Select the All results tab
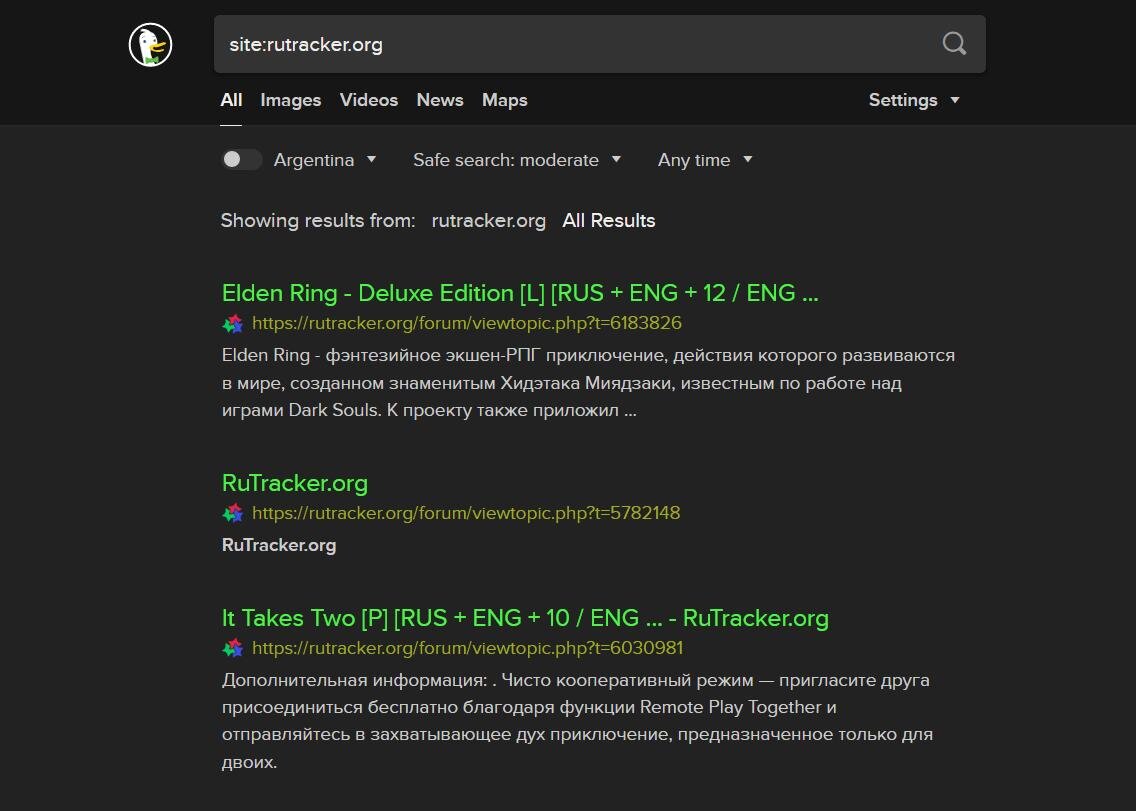 point(231,100)
